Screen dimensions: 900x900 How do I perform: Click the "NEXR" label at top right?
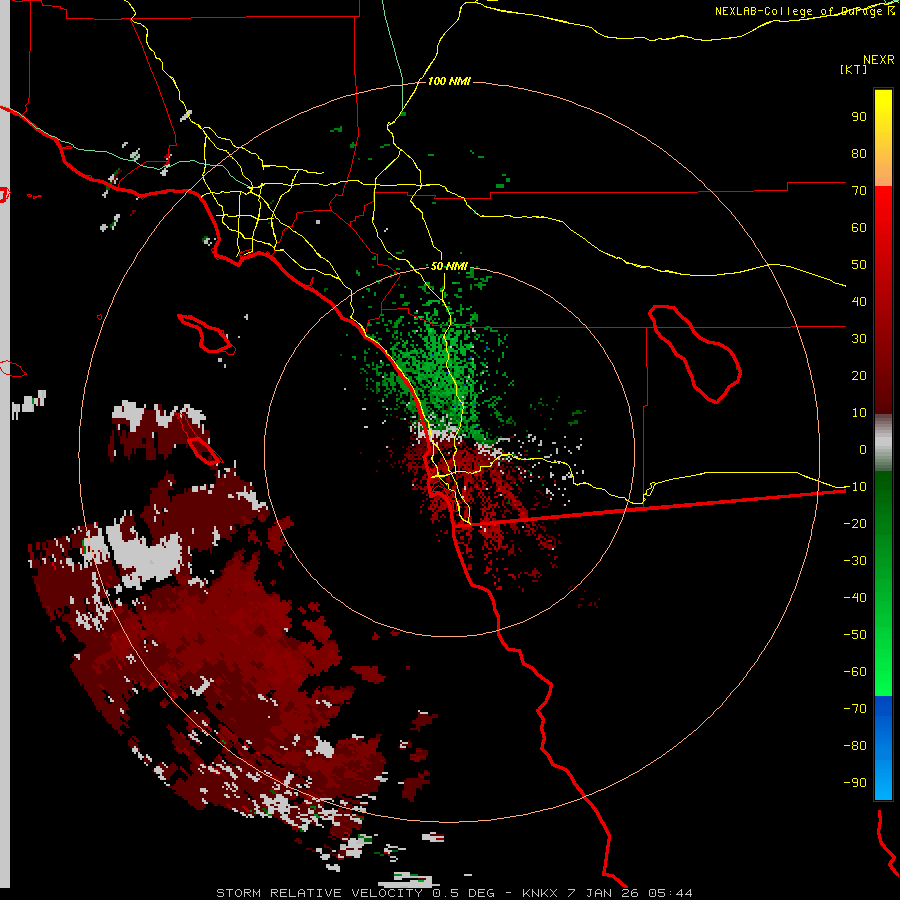[878, 60]
